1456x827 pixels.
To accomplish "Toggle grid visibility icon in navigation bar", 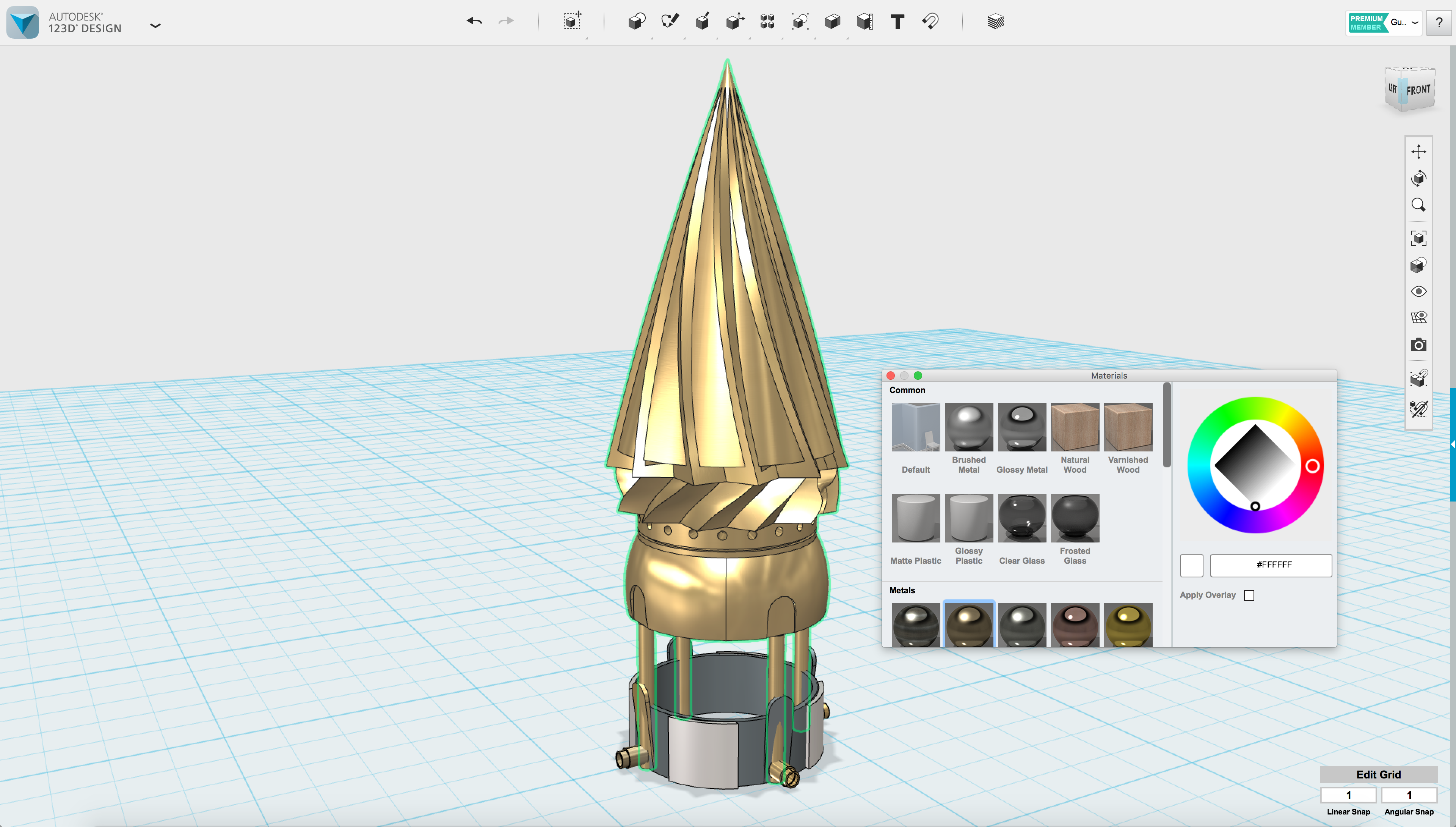I will [x=1418, y=318].
